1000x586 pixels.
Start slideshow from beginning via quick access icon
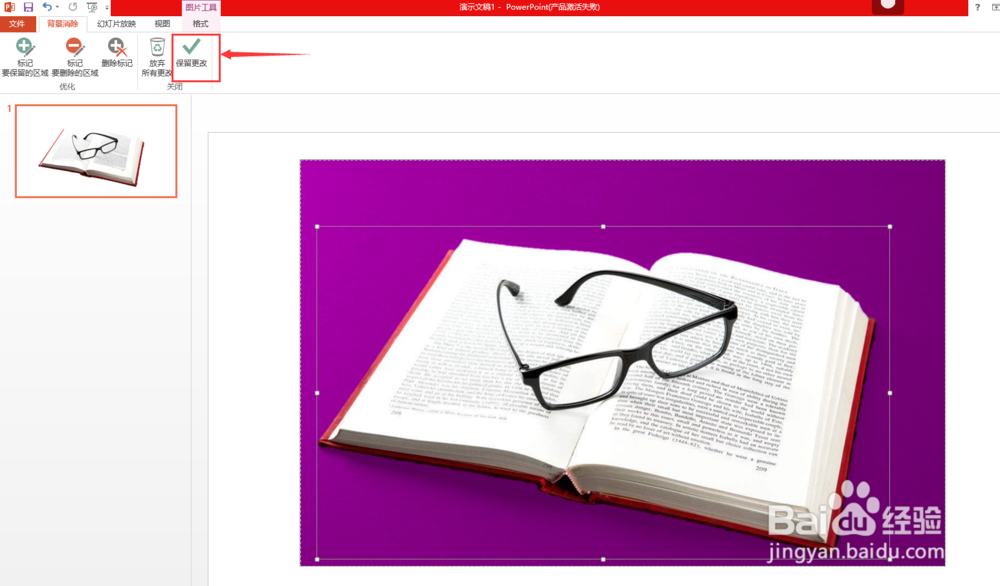(92, 7)
